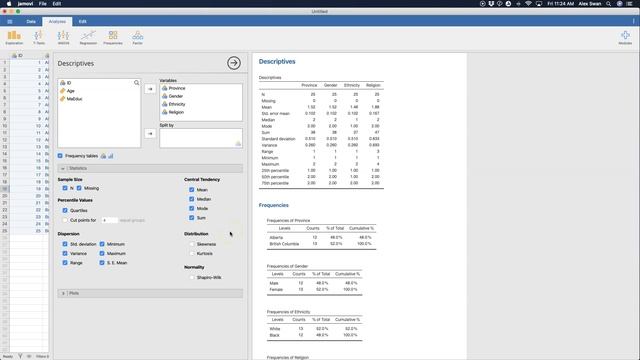
Task: Click the Wi-Fi status icon
Action: pyautogui.click(x=528, y=4)
